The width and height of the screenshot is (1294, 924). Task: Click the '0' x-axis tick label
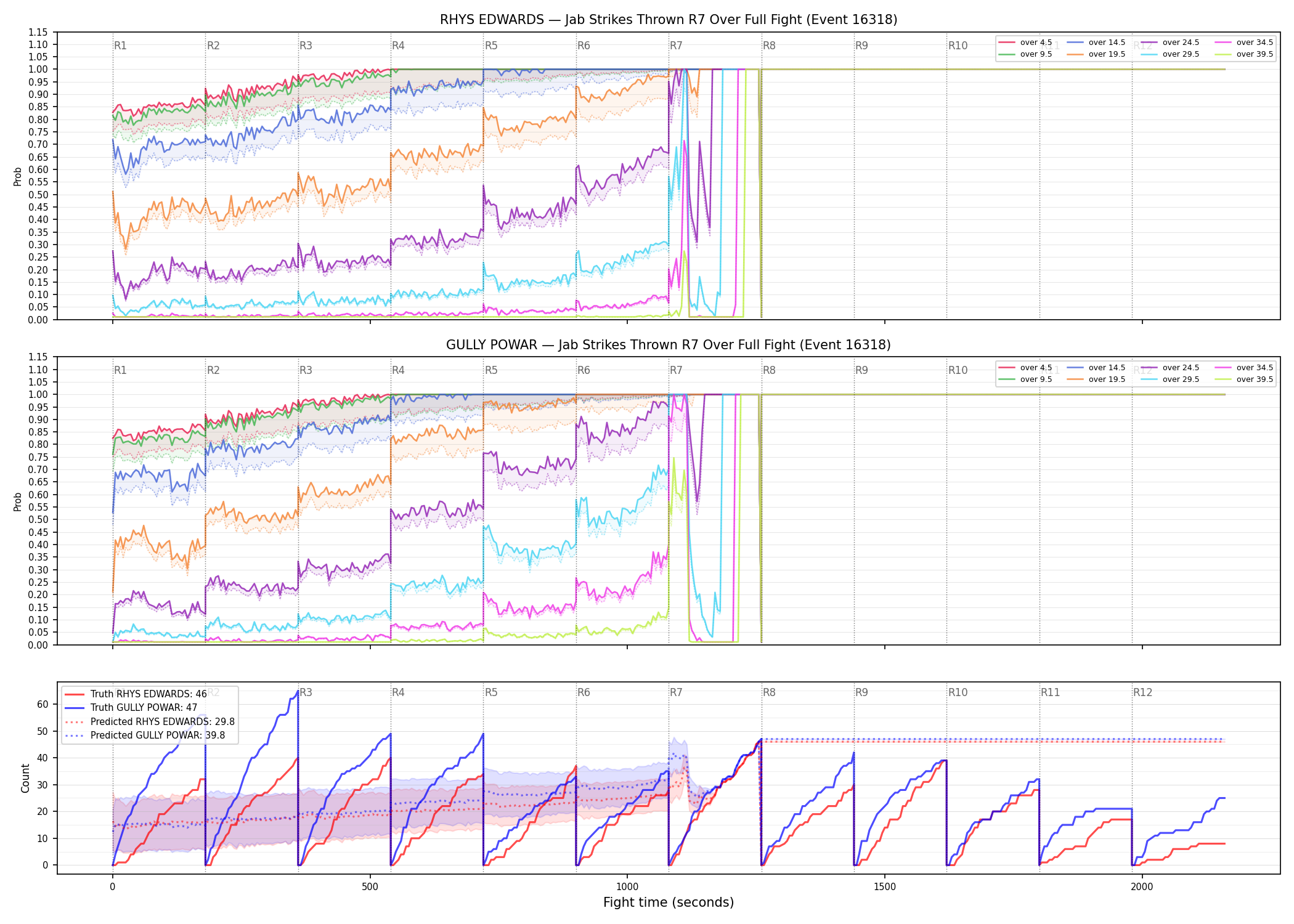(x=112, y=887)
